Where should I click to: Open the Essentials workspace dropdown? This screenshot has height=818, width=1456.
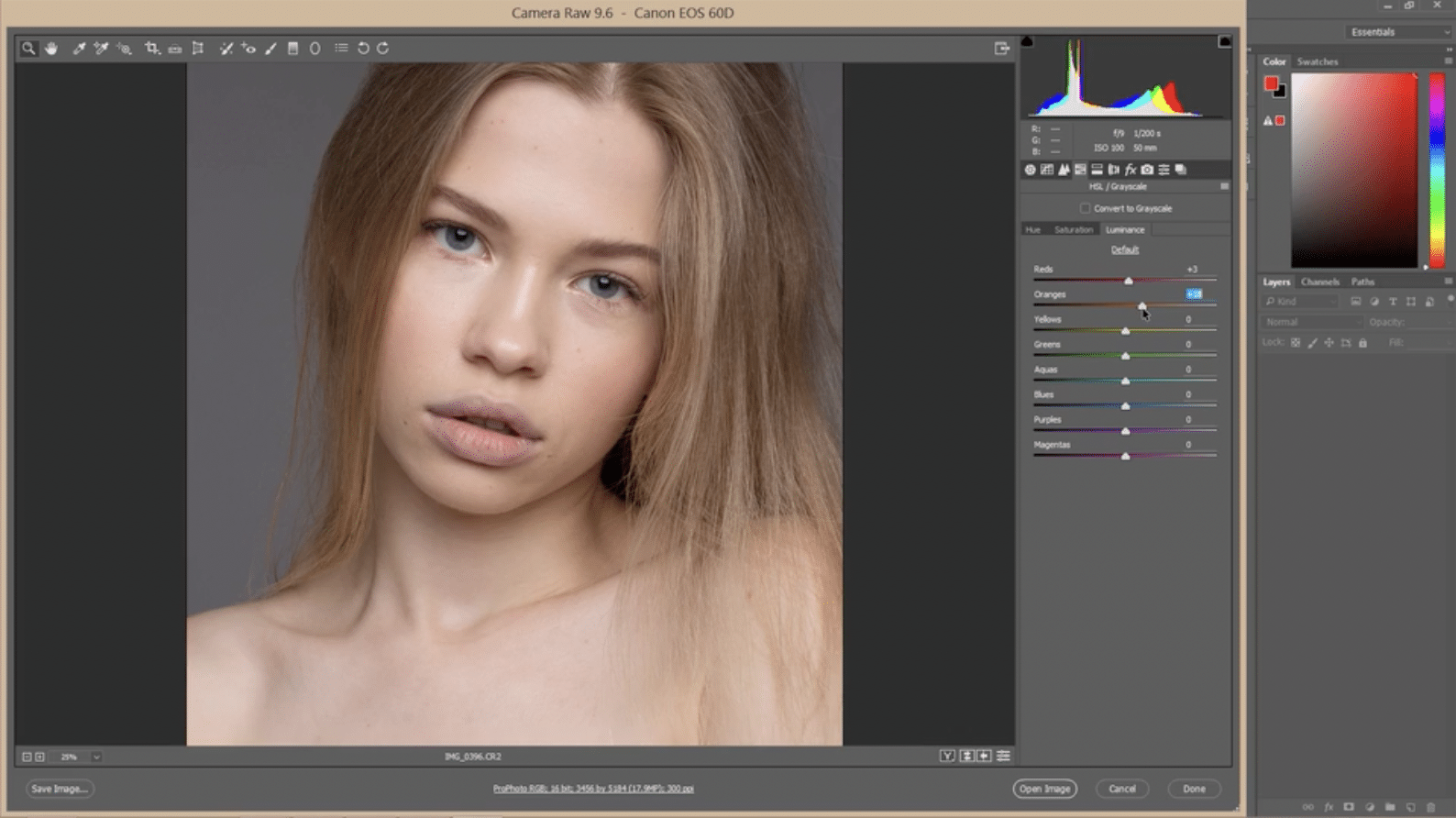tap(1399, 32)
